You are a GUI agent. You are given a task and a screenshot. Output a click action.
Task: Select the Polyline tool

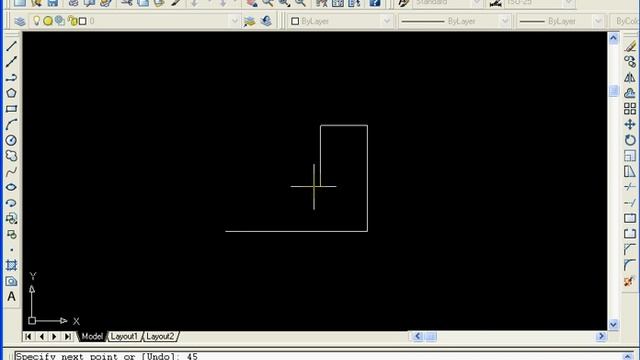[11, 78]
